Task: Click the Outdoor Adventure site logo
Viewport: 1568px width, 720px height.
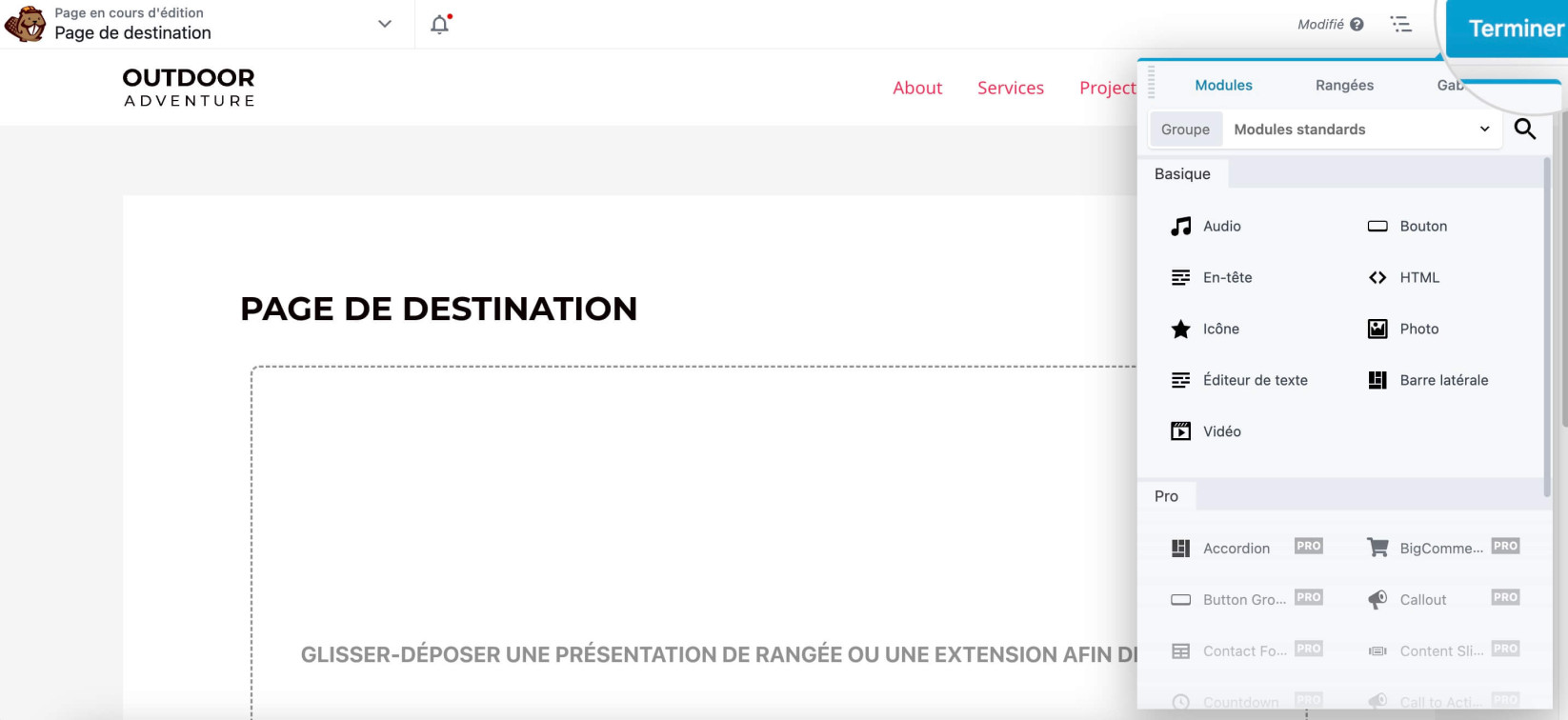Action: coord(189,87)
